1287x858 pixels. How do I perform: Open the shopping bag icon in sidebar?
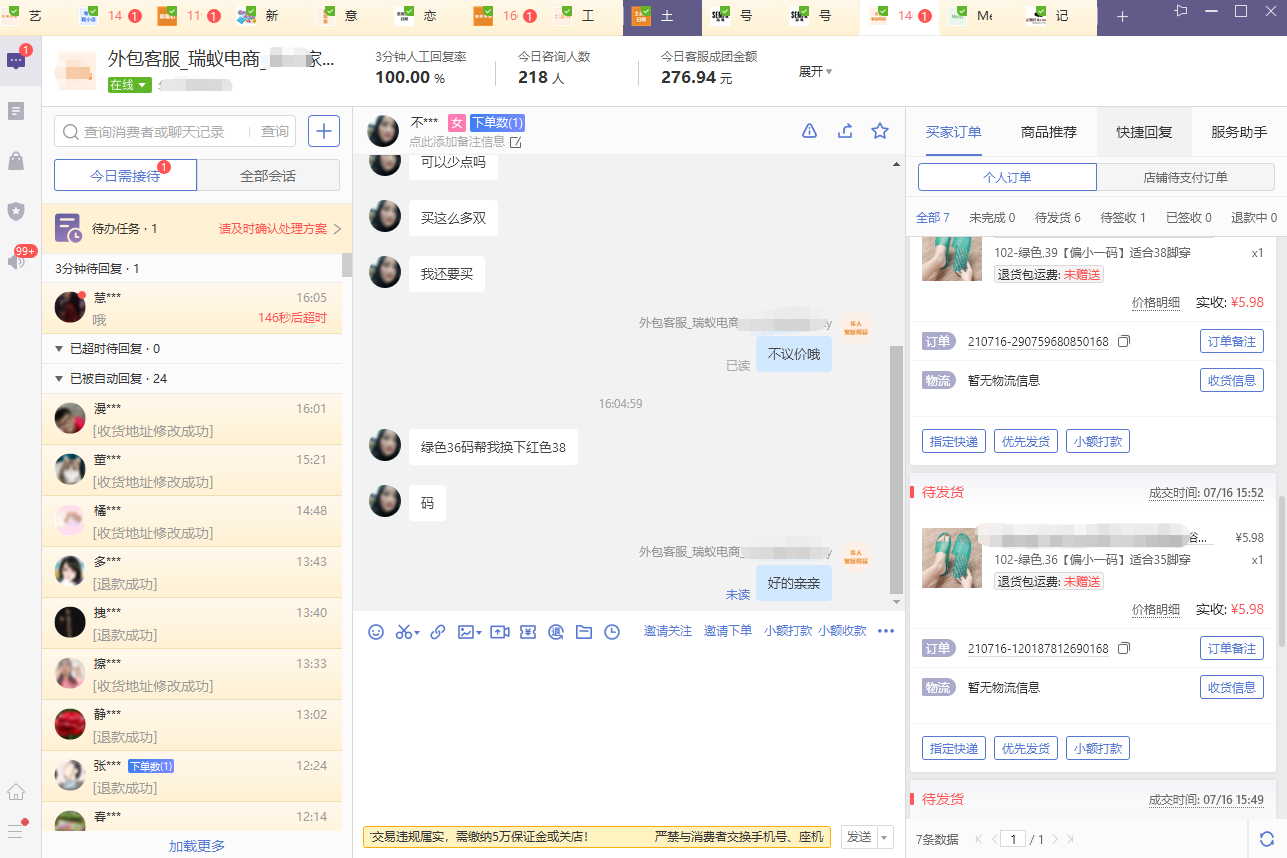pos(16,161)
